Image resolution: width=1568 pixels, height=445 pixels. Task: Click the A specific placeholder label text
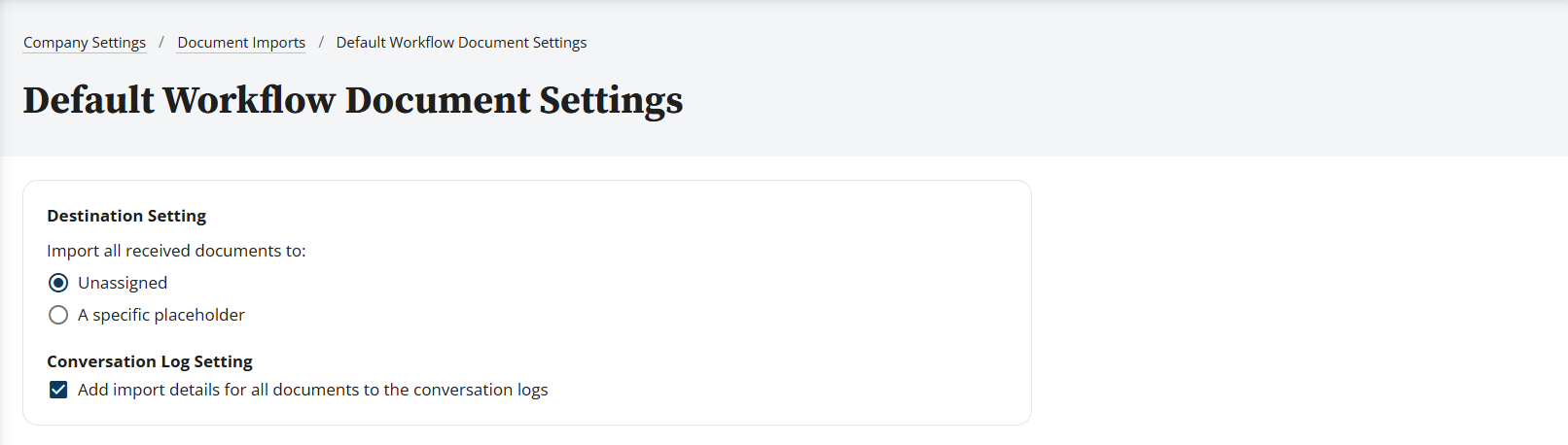(x=161, y=315)
